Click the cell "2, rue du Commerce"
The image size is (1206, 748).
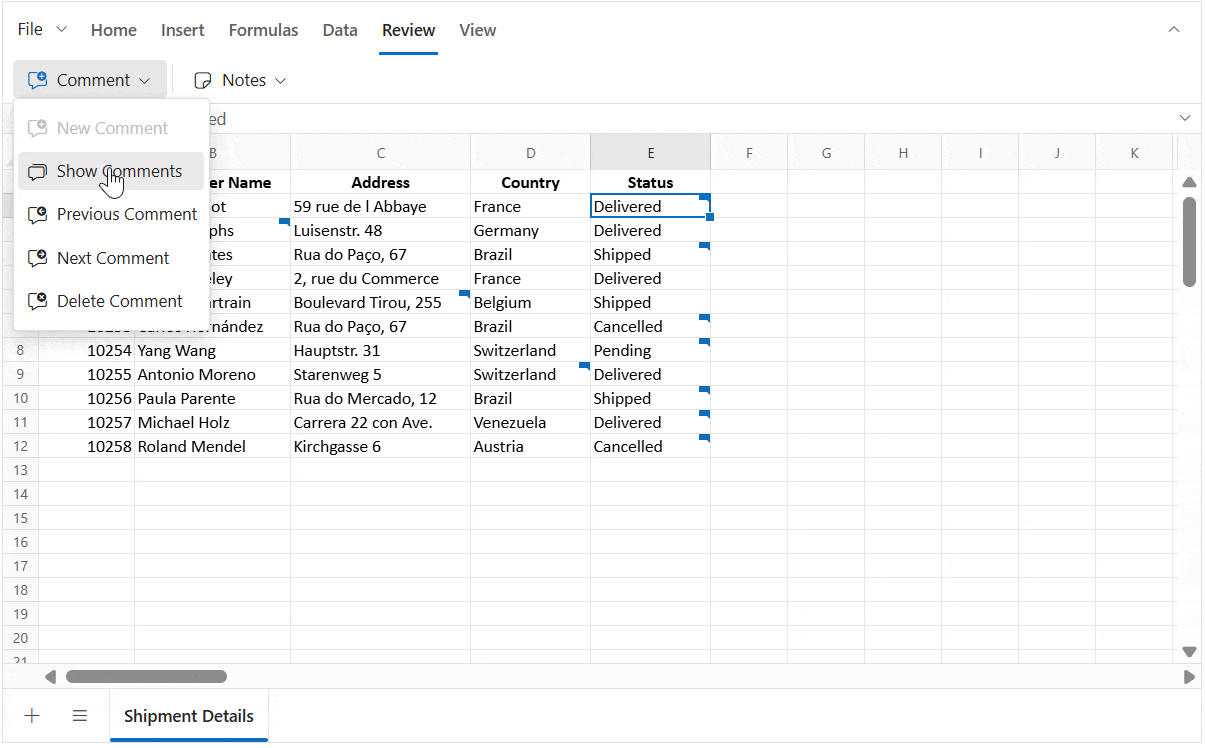tap(381, 278)
